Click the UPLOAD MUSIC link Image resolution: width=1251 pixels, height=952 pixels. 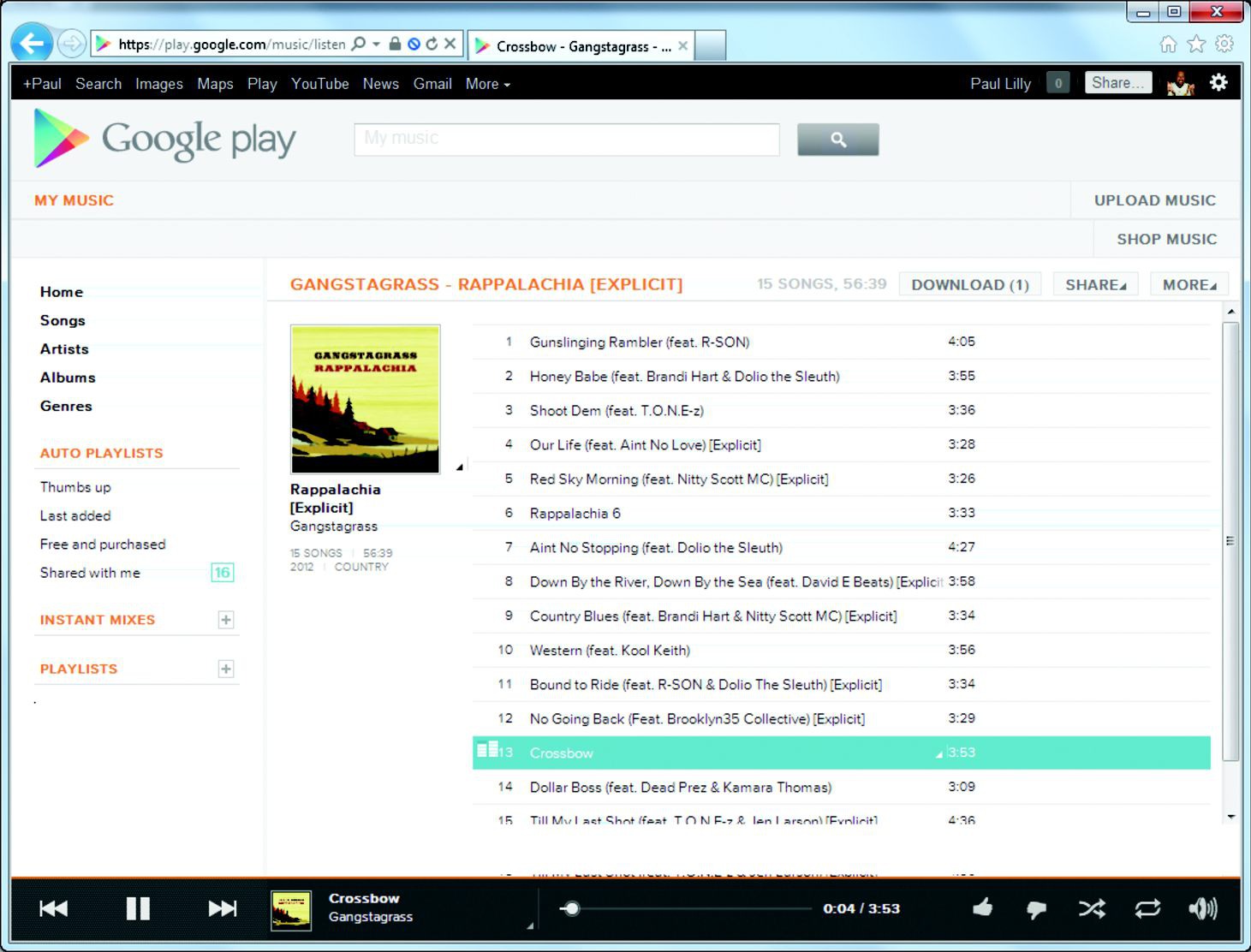(x=1154, y=200)
